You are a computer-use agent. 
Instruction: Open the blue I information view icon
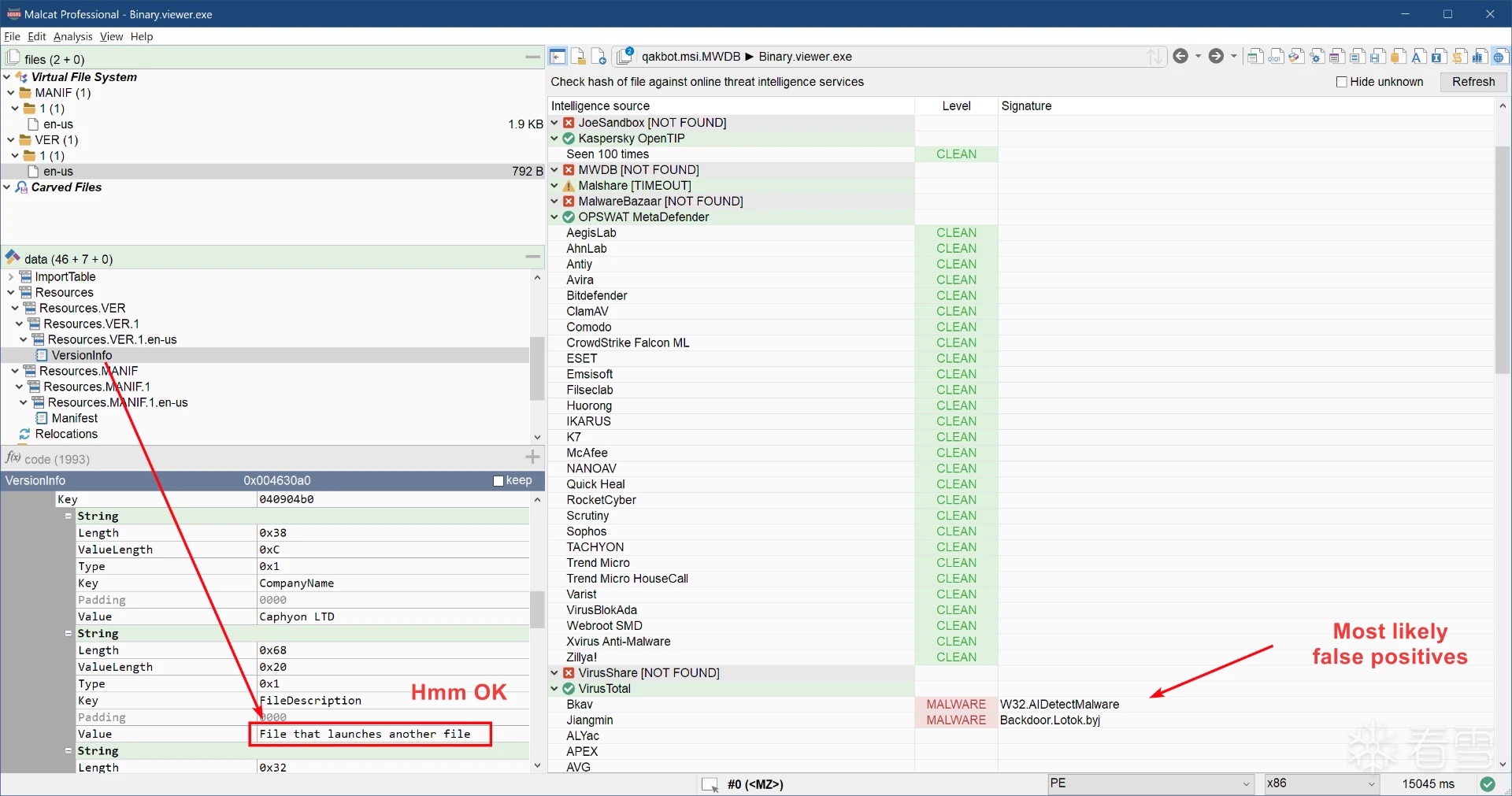tap(1439, 56)
